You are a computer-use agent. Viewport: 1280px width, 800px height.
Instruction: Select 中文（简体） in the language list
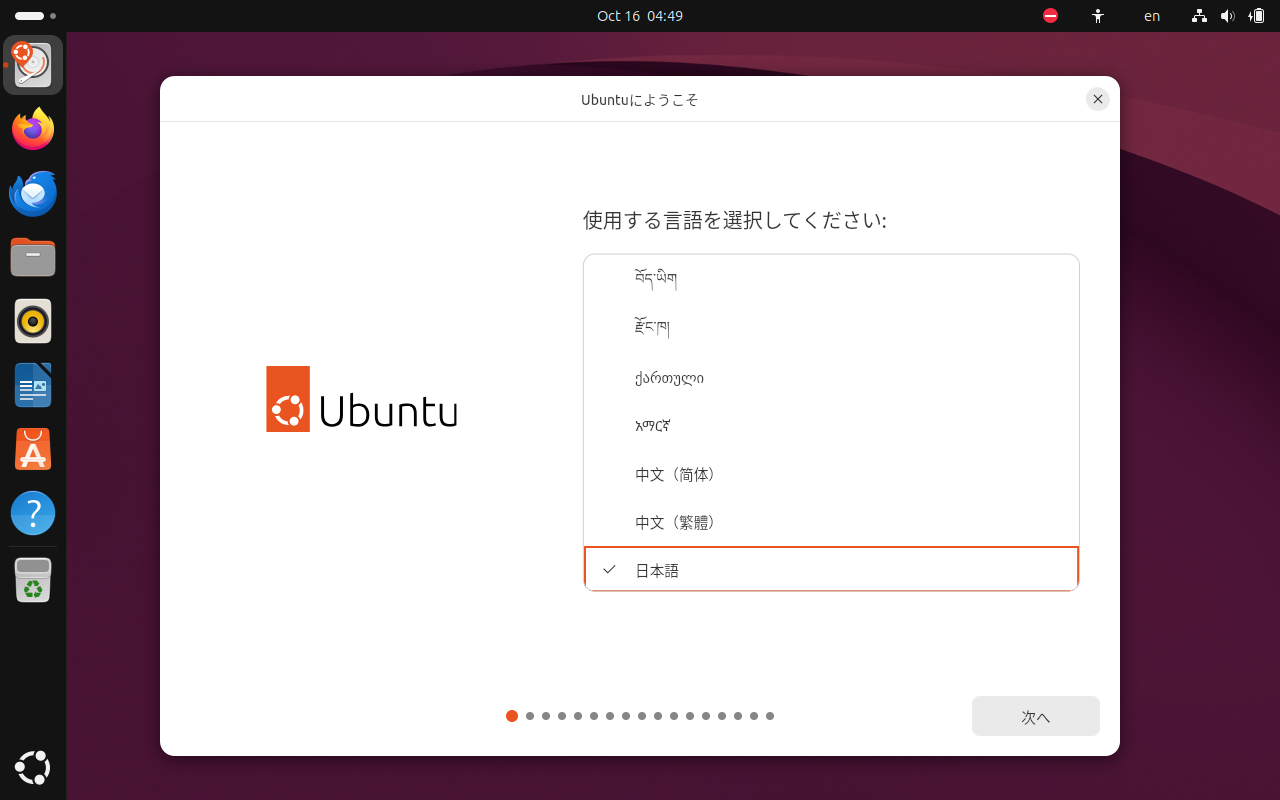pos(831,474)
